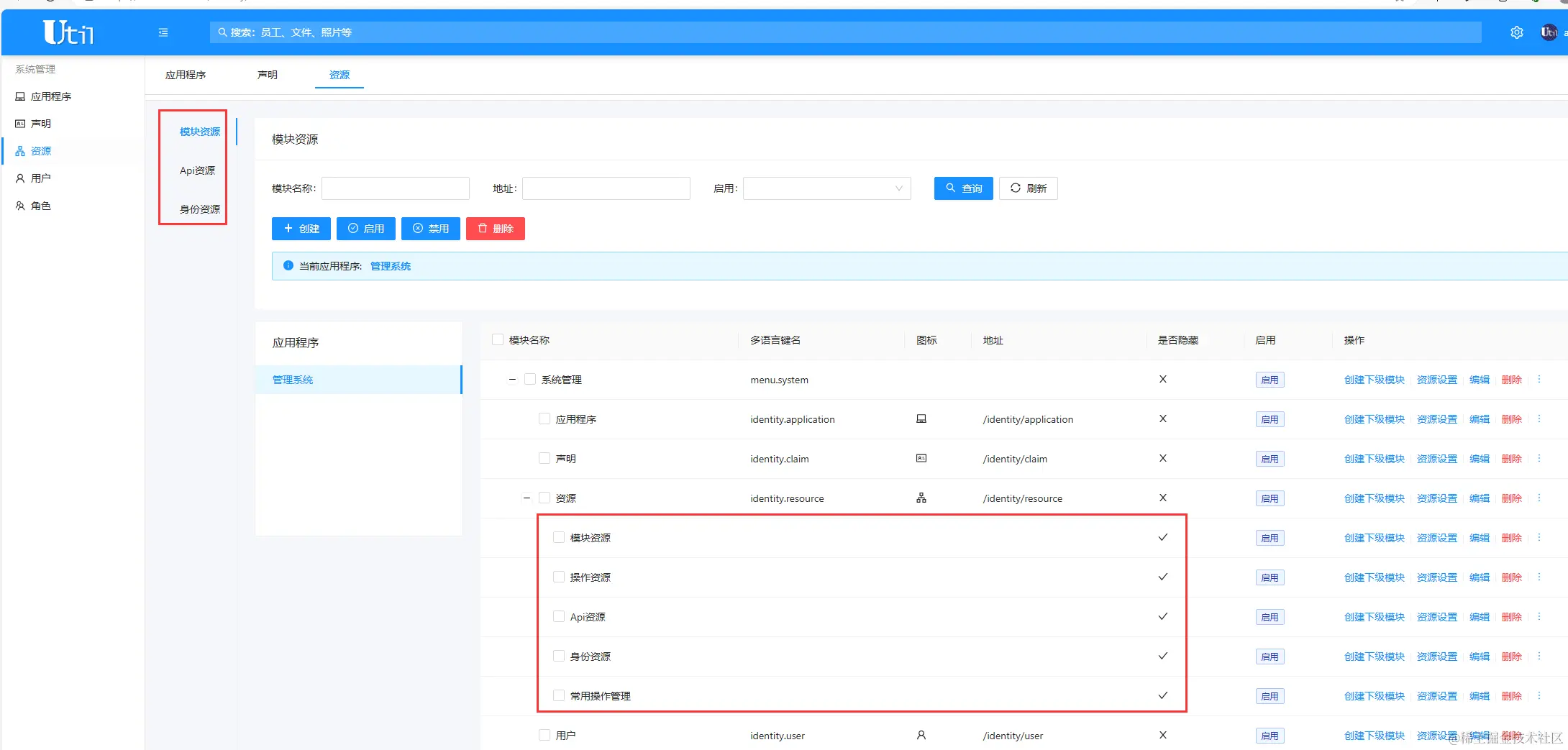Click 资源设置 in the 应用程序 row

[1437, 419]
